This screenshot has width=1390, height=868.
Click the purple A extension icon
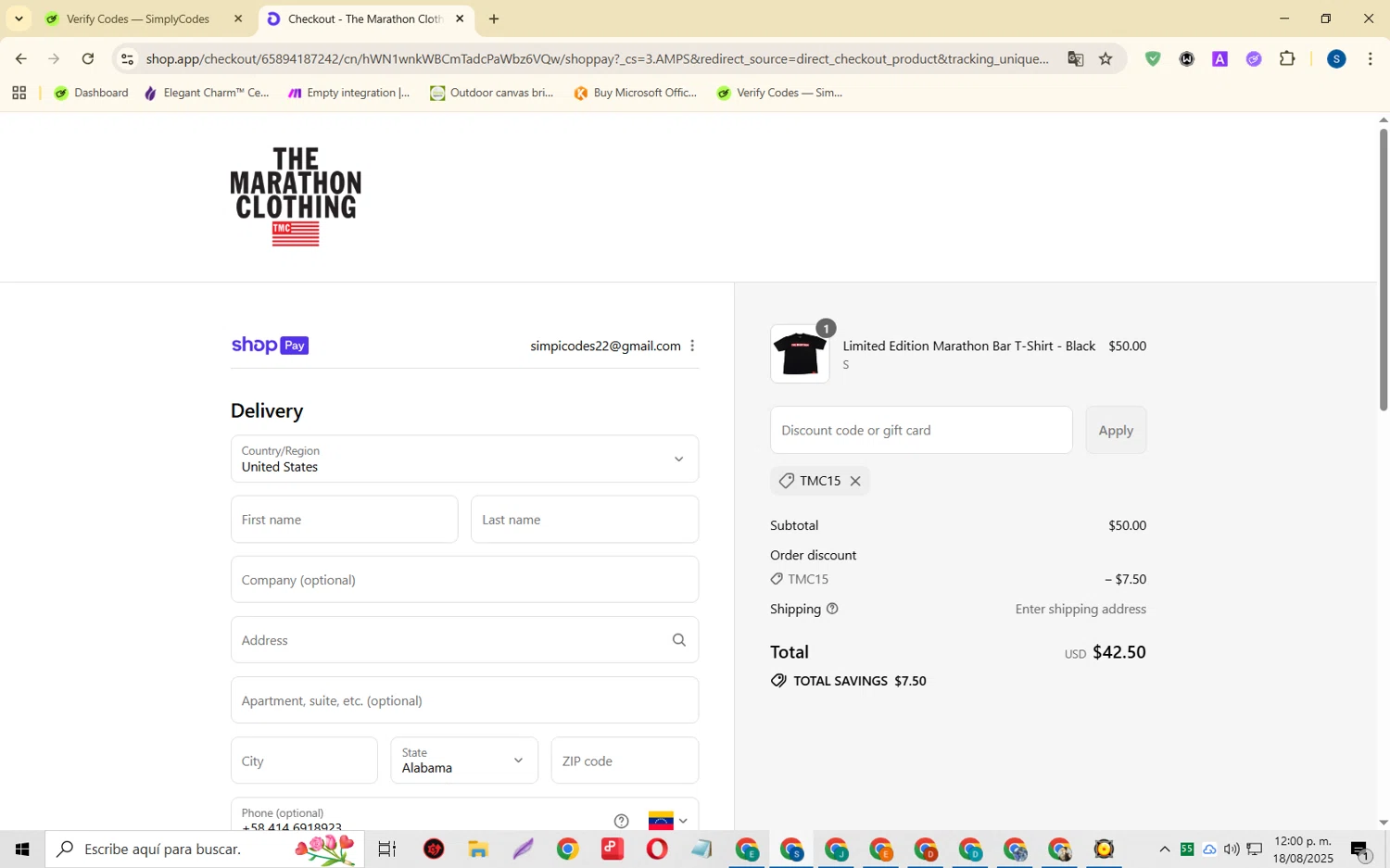click(x=1220, y=59)
